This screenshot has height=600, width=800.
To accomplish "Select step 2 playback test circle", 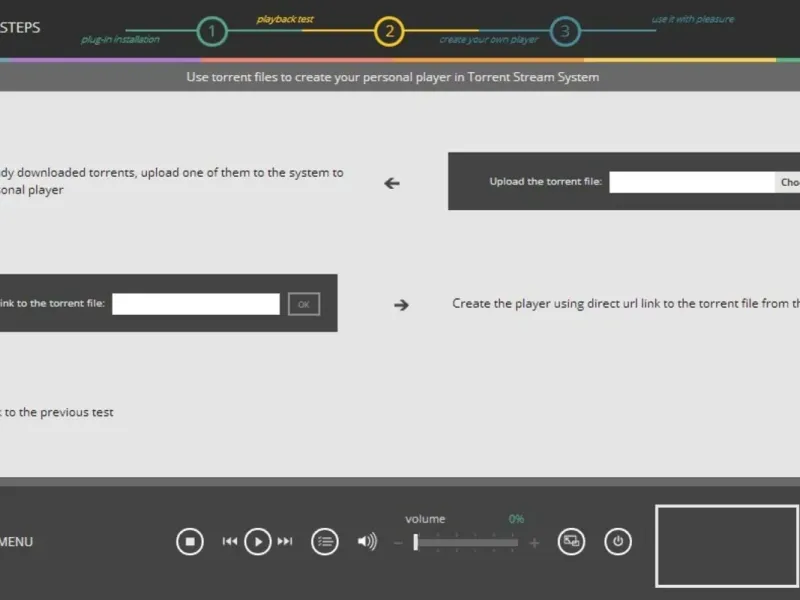I will click(389, 31).
